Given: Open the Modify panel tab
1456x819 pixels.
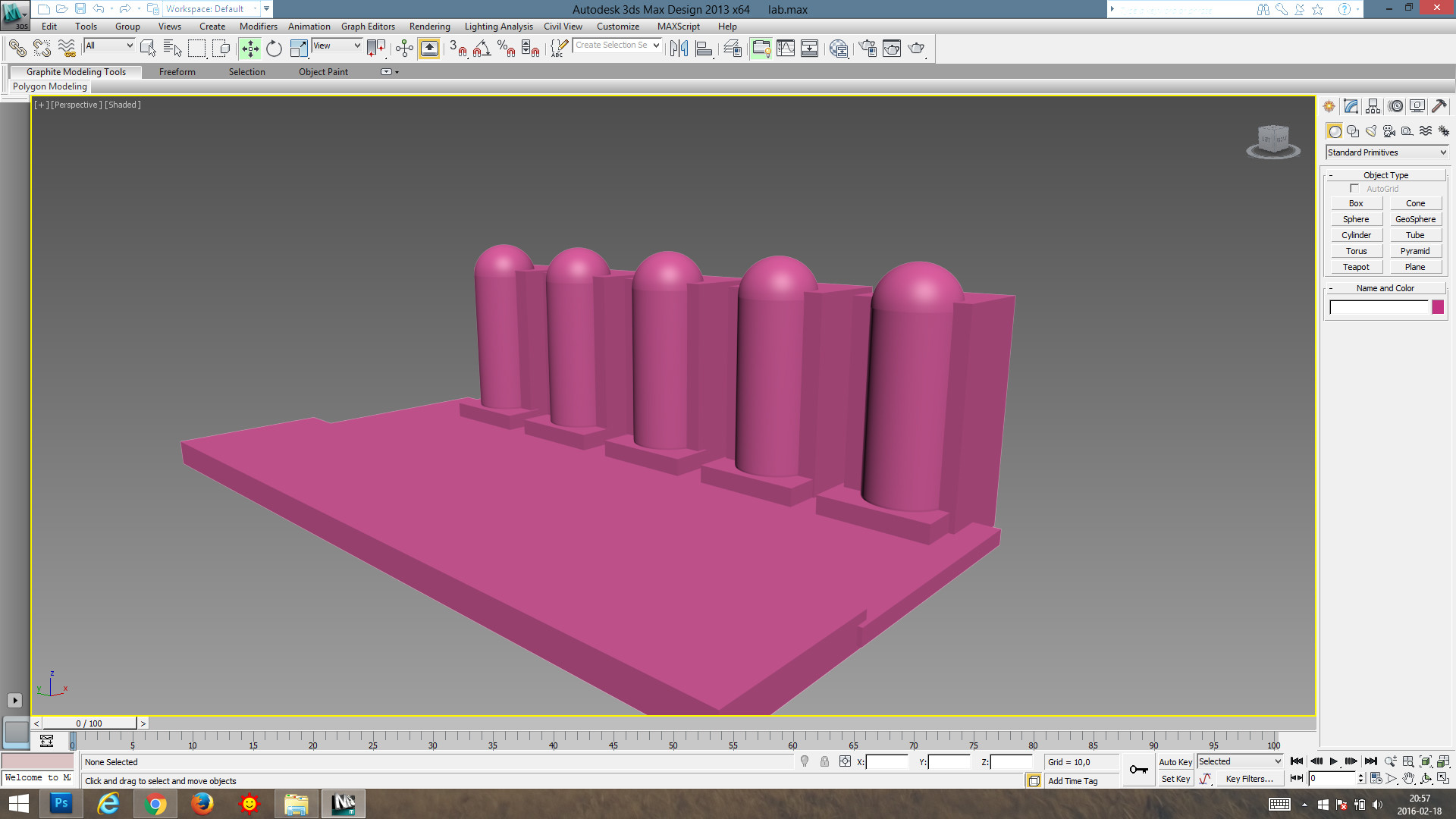Looking at the screenshot, I should pos(1351,106).
